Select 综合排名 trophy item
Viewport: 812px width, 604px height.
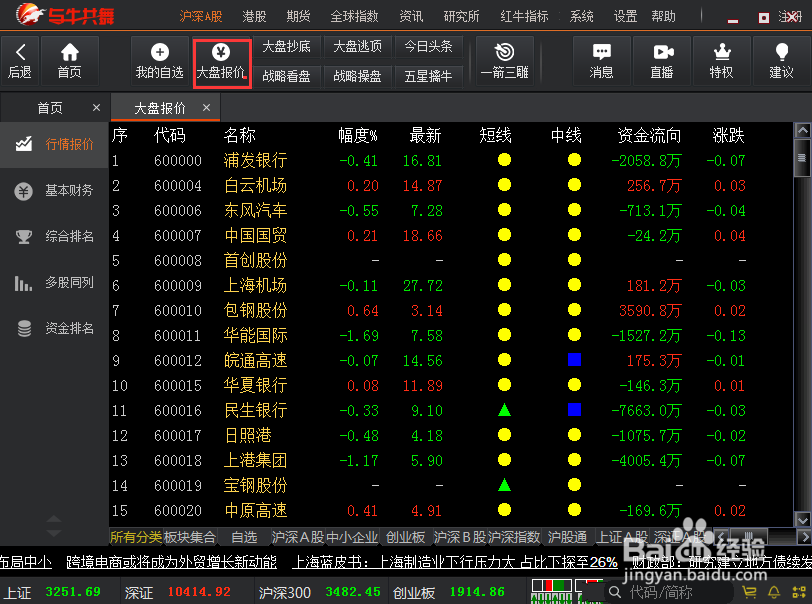click(54, 237)
